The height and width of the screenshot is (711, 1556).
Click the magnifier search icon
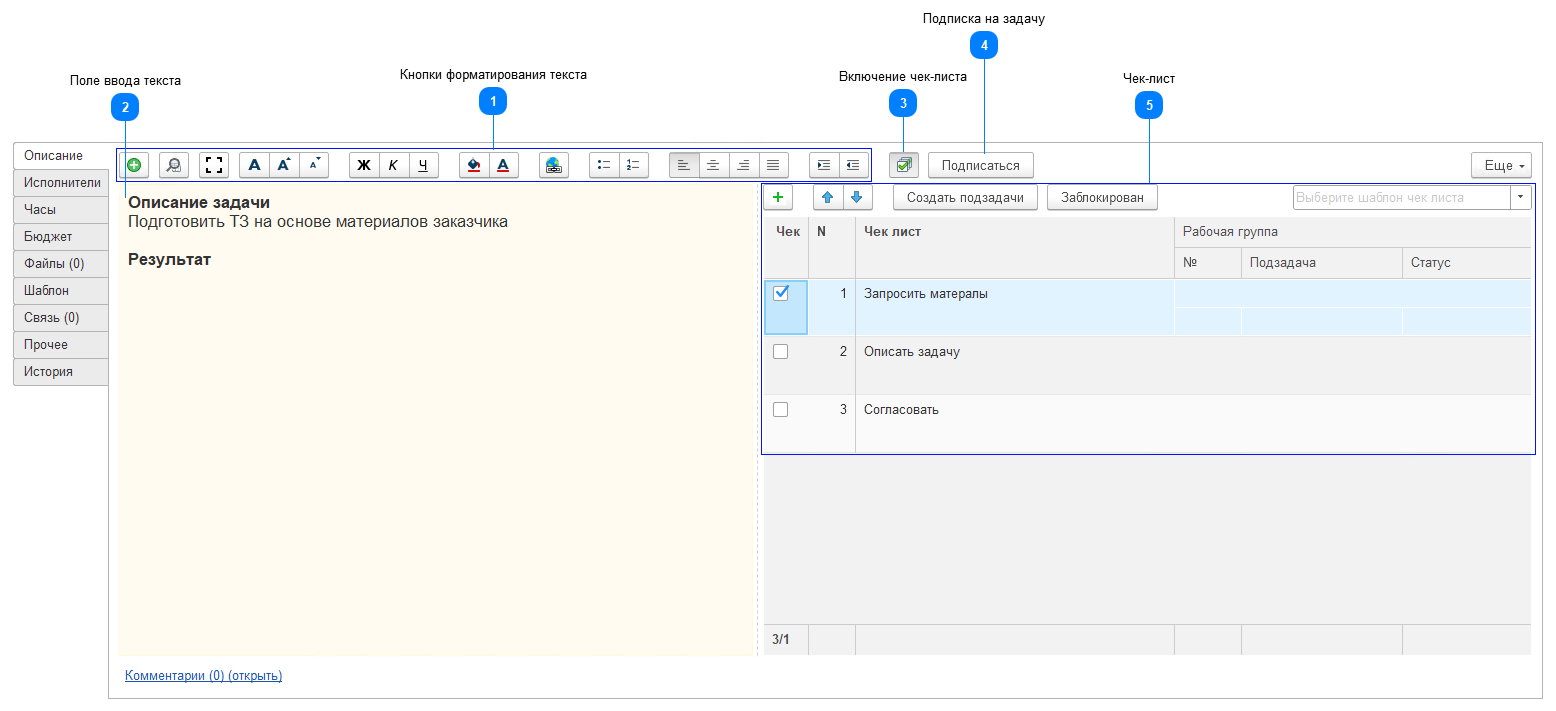tap(174, 165)
